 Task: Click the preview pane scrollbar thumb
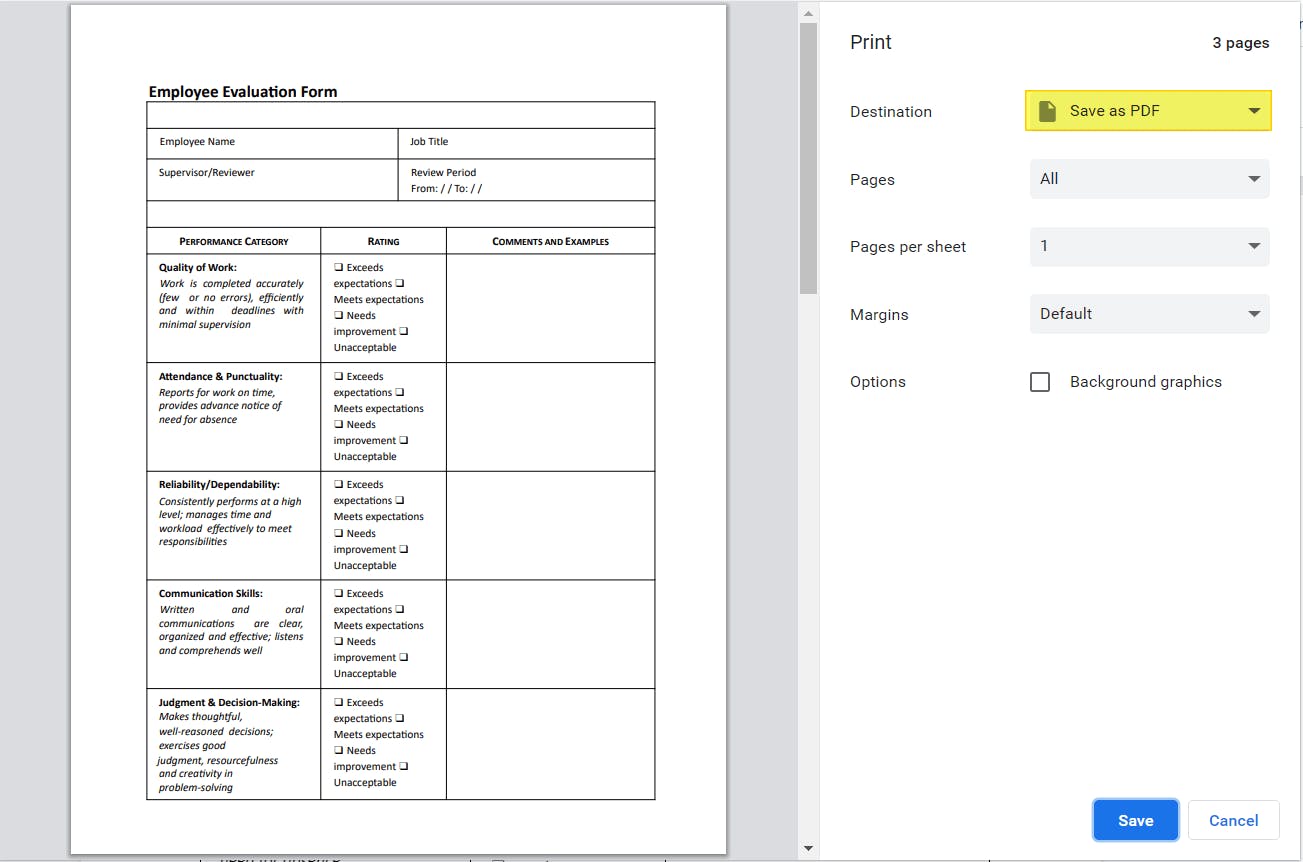click(x=808, y=158)
